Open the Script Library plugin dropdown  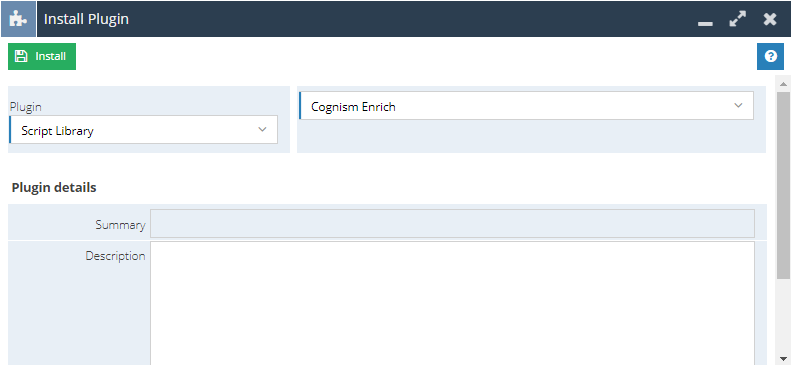point(143,130)
